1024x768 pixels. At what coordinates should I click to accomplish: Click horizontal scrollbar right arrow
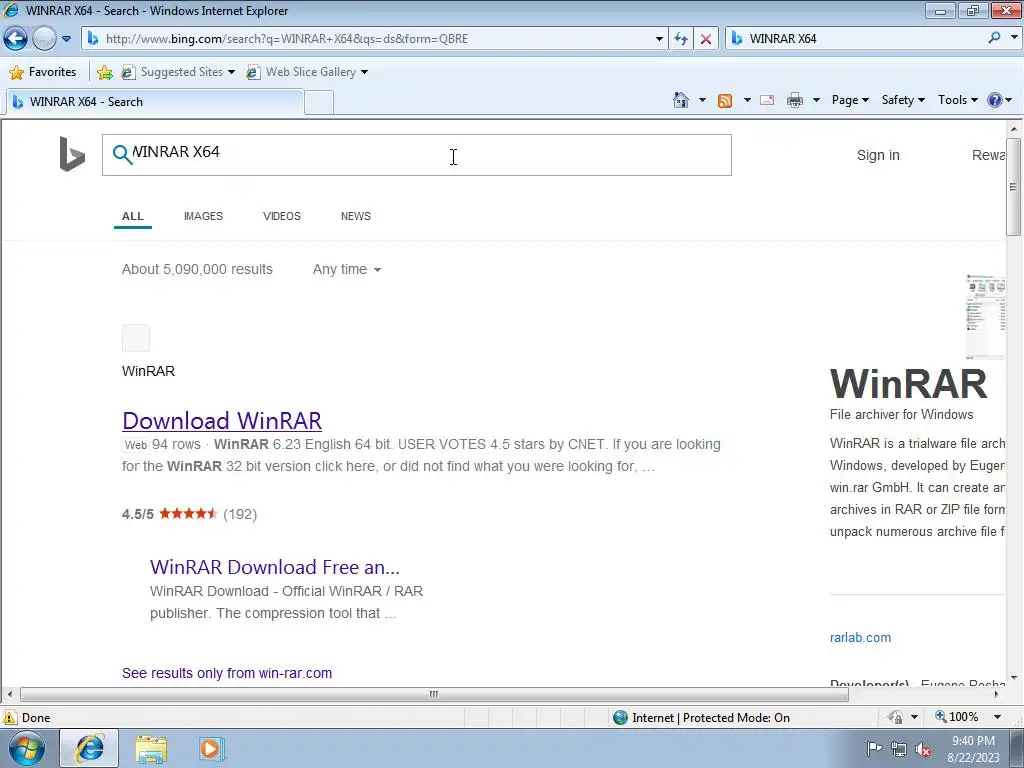pos(997,694)
